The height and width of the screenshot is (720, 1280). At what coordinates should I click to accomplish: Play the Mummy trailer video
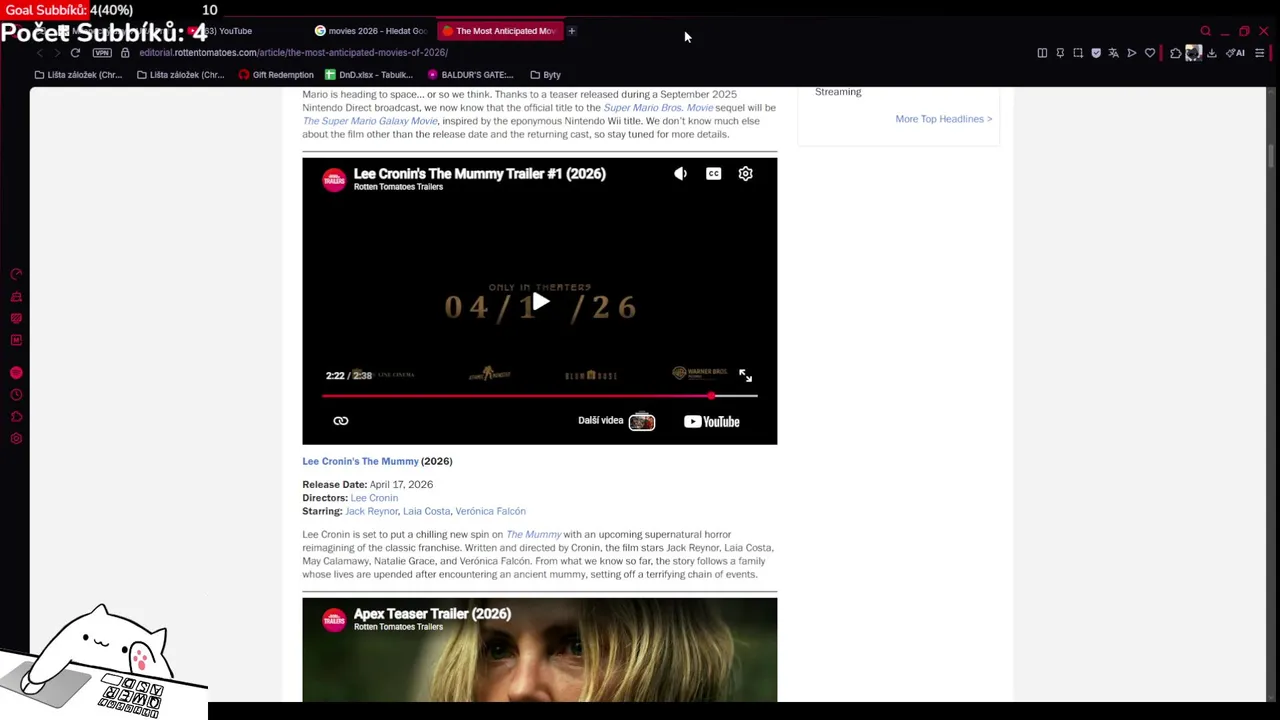coord(540,302)
